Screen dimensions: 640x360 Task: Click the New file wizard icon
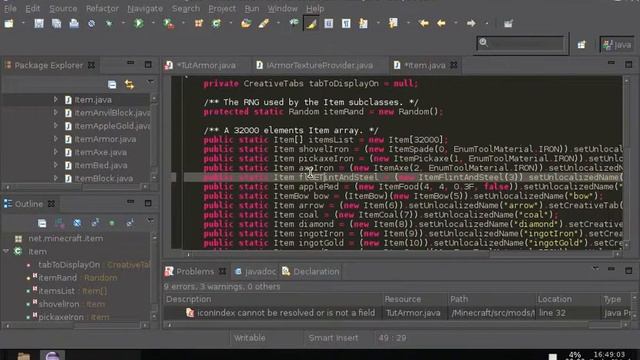click(x=9, y=23)
